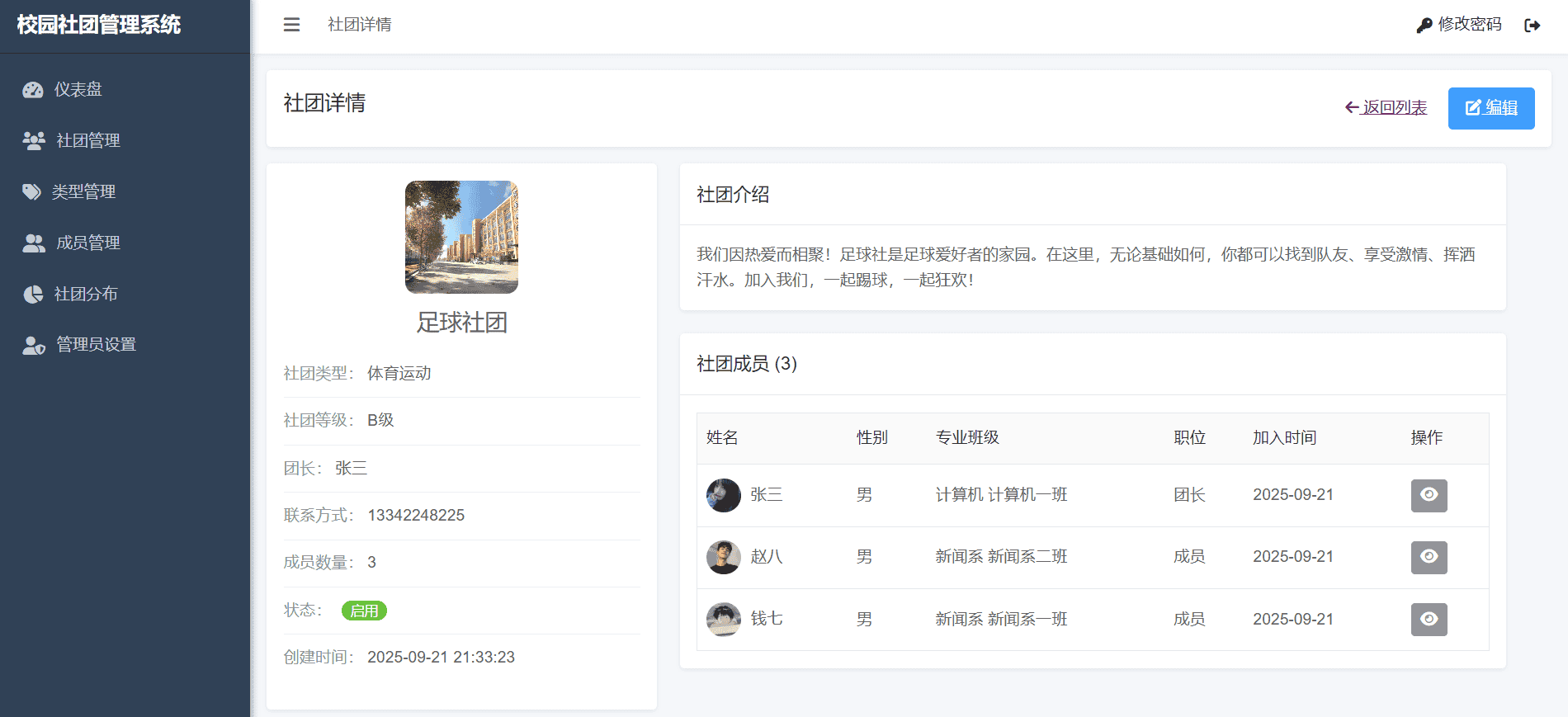Click the 新闻系 新闻系二班 cell

[x=1001, y=557]
